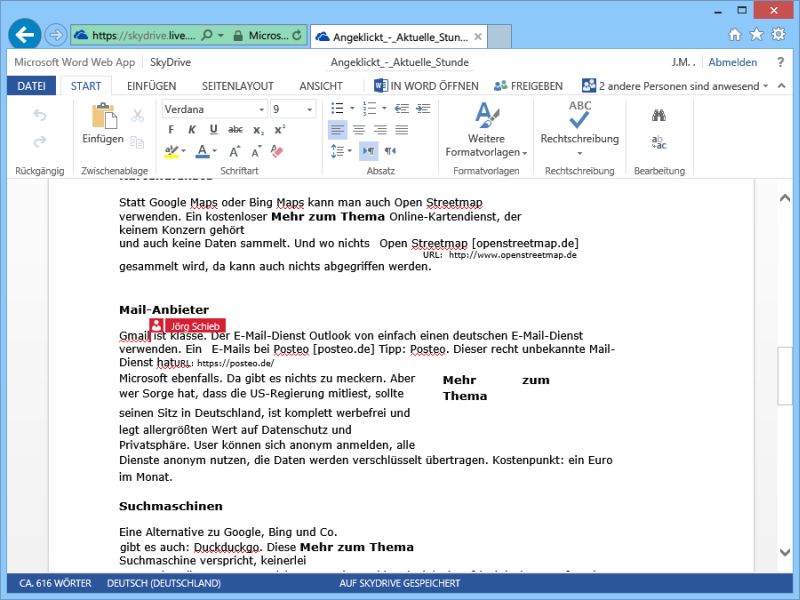Decrease font size with shrink icon
The image size is (800, 600).
tap(256, 152)
